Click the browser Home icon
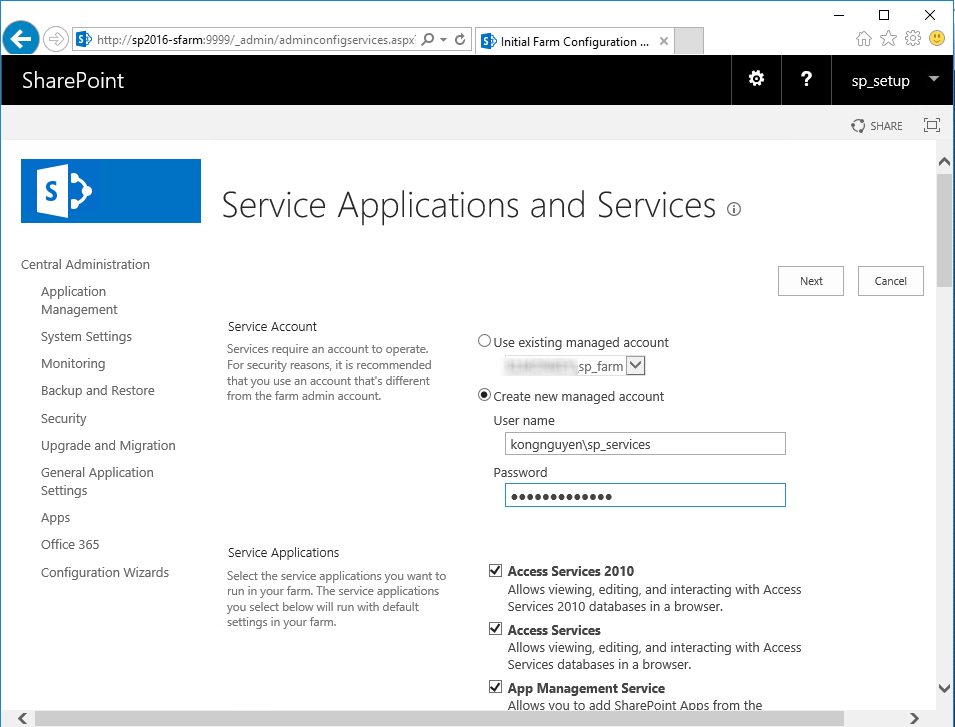 (x=864, y=39)
